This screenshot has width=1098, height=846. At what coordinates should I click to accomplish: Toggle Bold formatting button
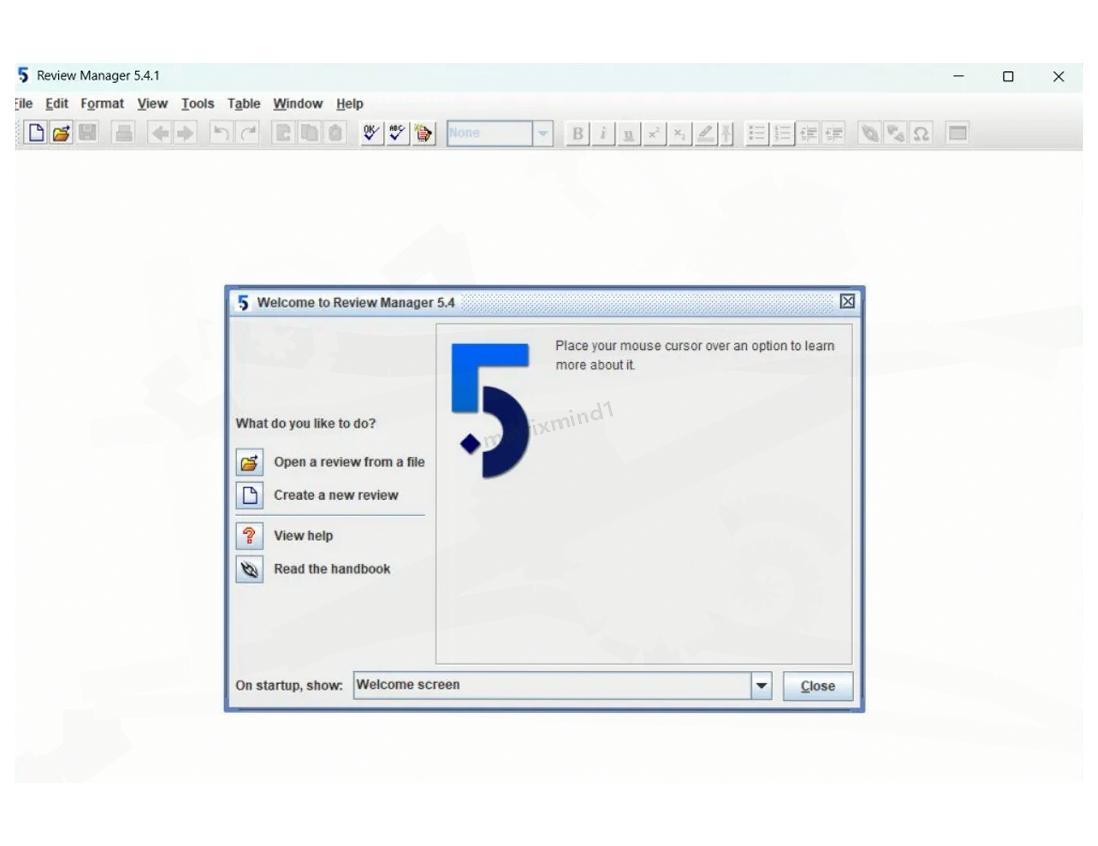(577, 134)
